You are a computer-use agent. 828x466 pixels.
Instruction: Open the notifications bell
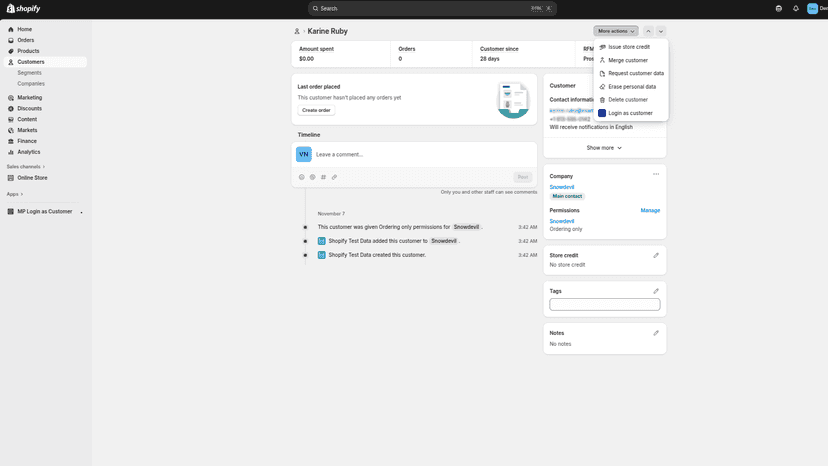(796, 8)
